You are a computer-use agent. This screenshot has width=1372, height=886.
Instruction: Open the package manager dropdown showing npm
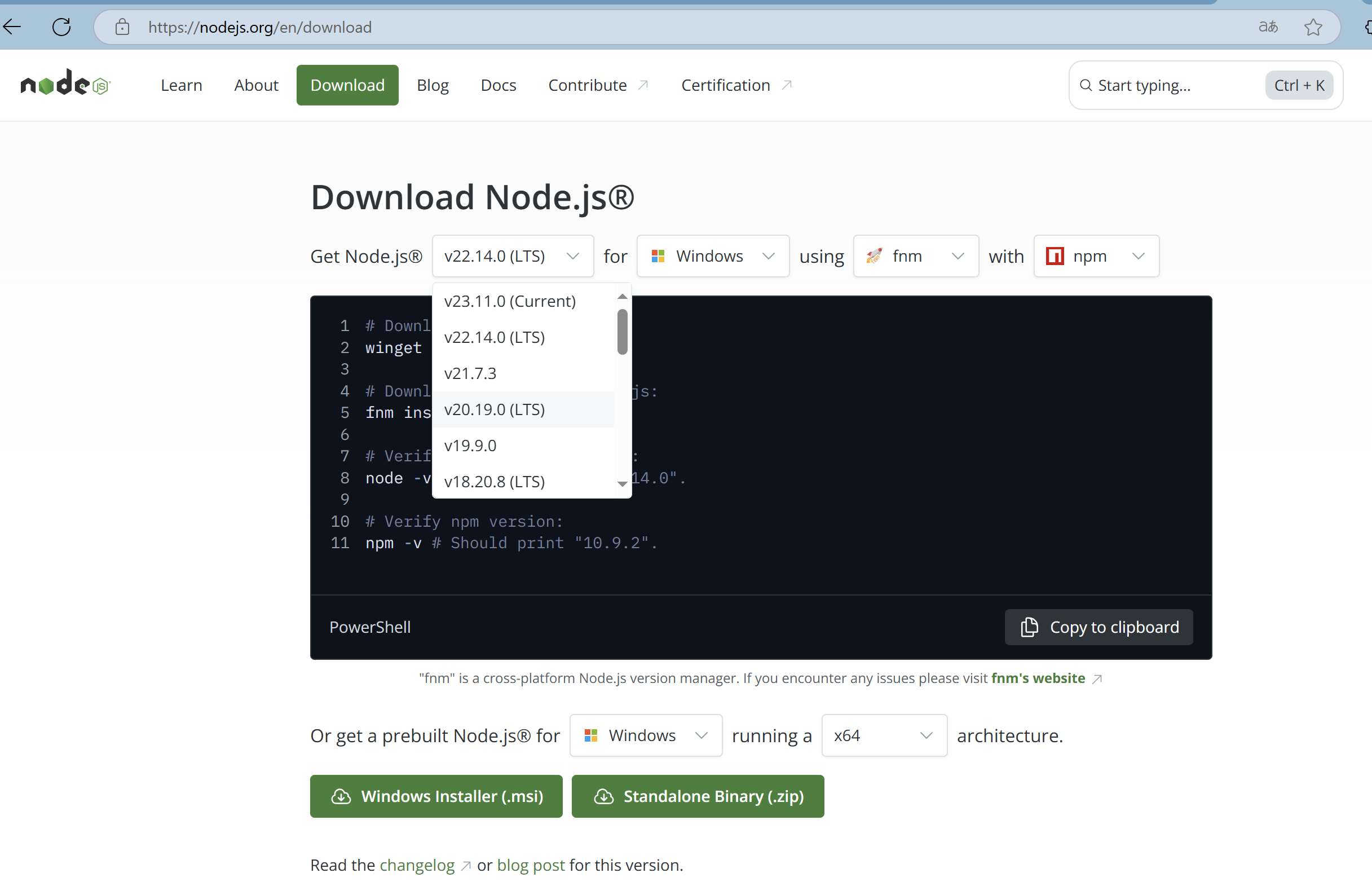pos(1096,256)
